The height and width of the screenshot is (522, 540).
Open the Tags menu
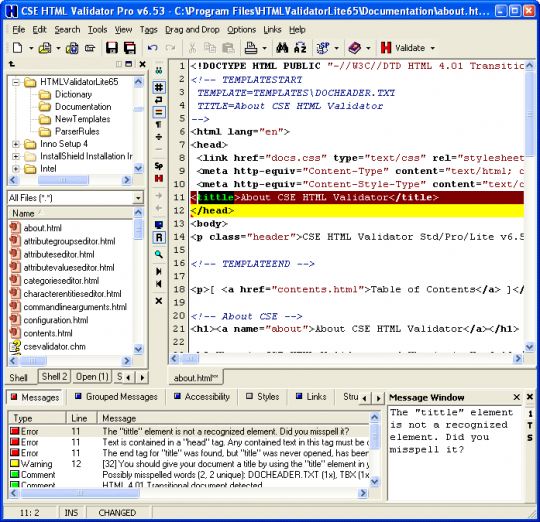(x=148, y=30)
